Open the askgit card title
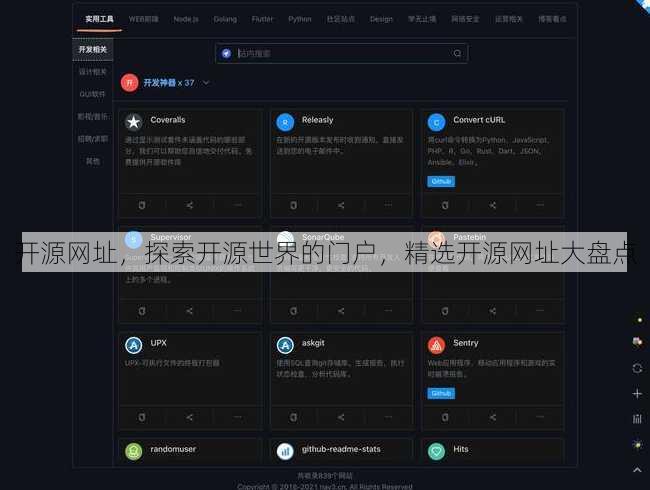The image size is (650, 490). tap(313, 343)
